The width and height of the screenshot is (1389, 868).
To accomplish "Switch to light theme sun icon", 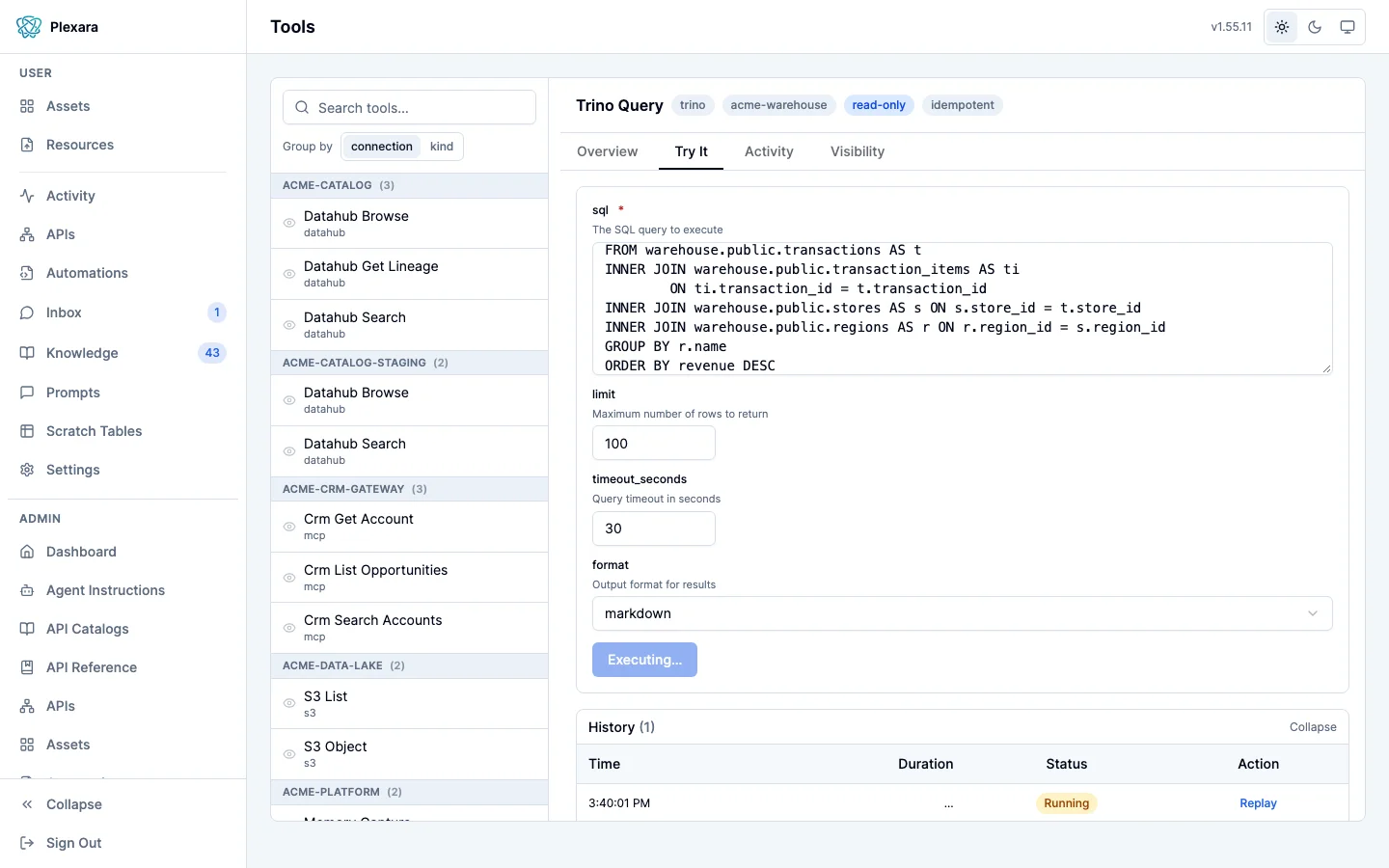I will click(1282, 27).
